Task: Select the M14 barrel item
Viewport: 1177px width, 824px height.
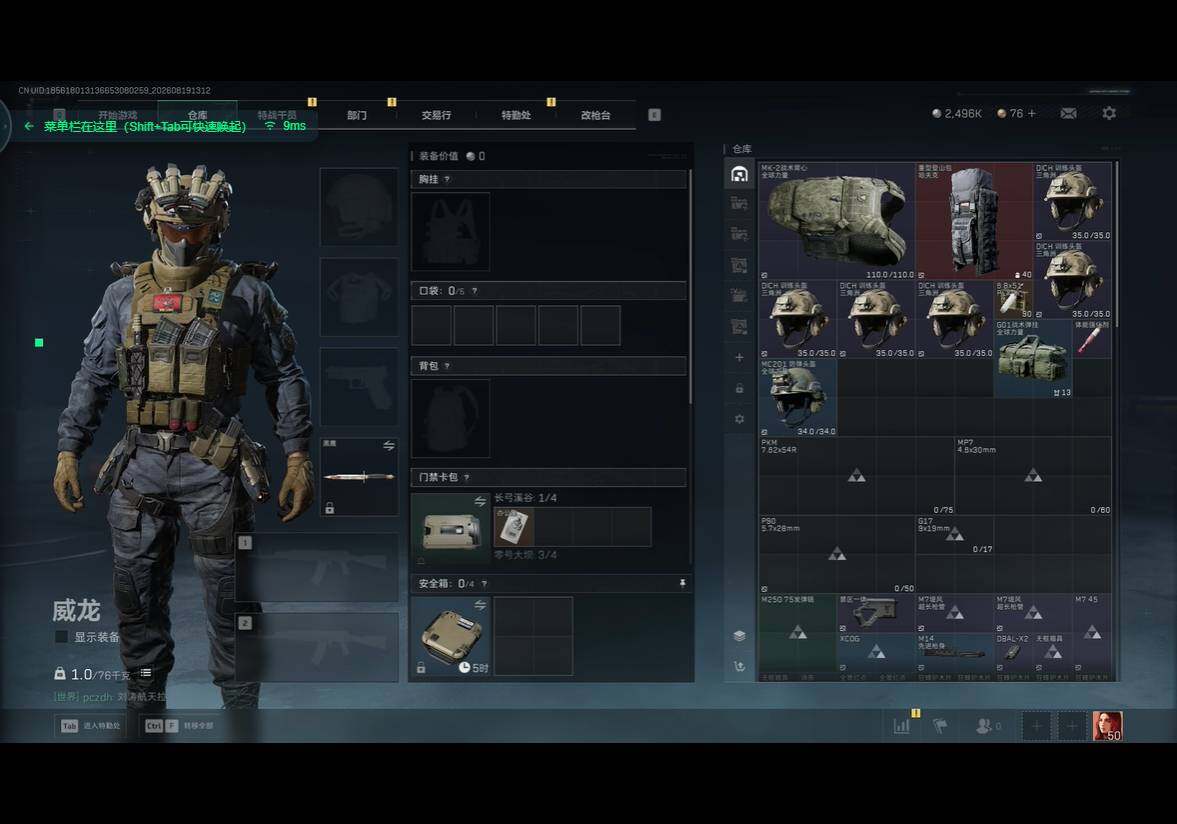Action: [x=955, y=653]
